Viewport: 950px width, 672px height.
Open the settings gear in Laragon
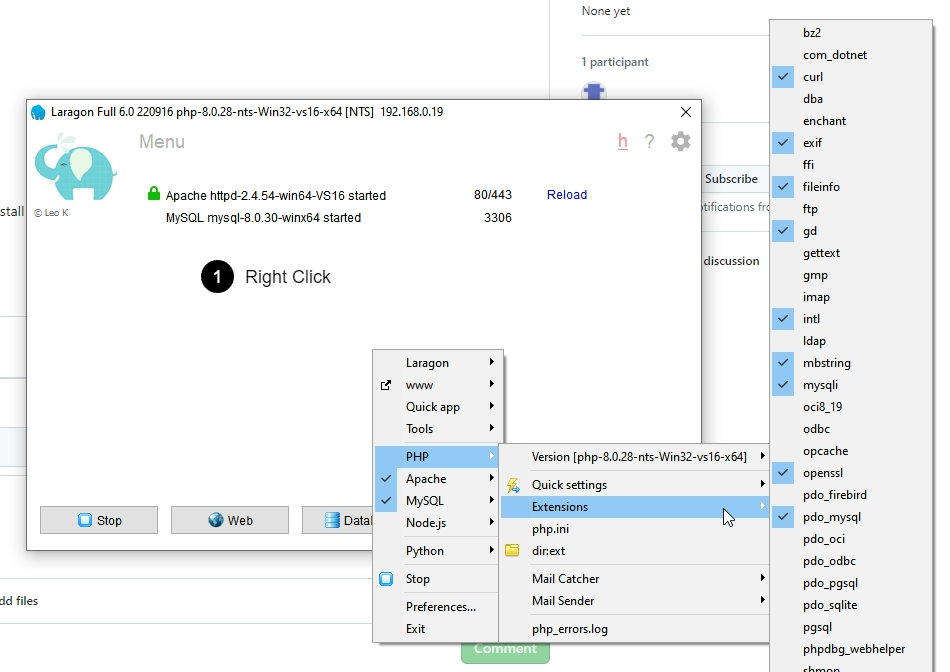click(x=680, y=141)
